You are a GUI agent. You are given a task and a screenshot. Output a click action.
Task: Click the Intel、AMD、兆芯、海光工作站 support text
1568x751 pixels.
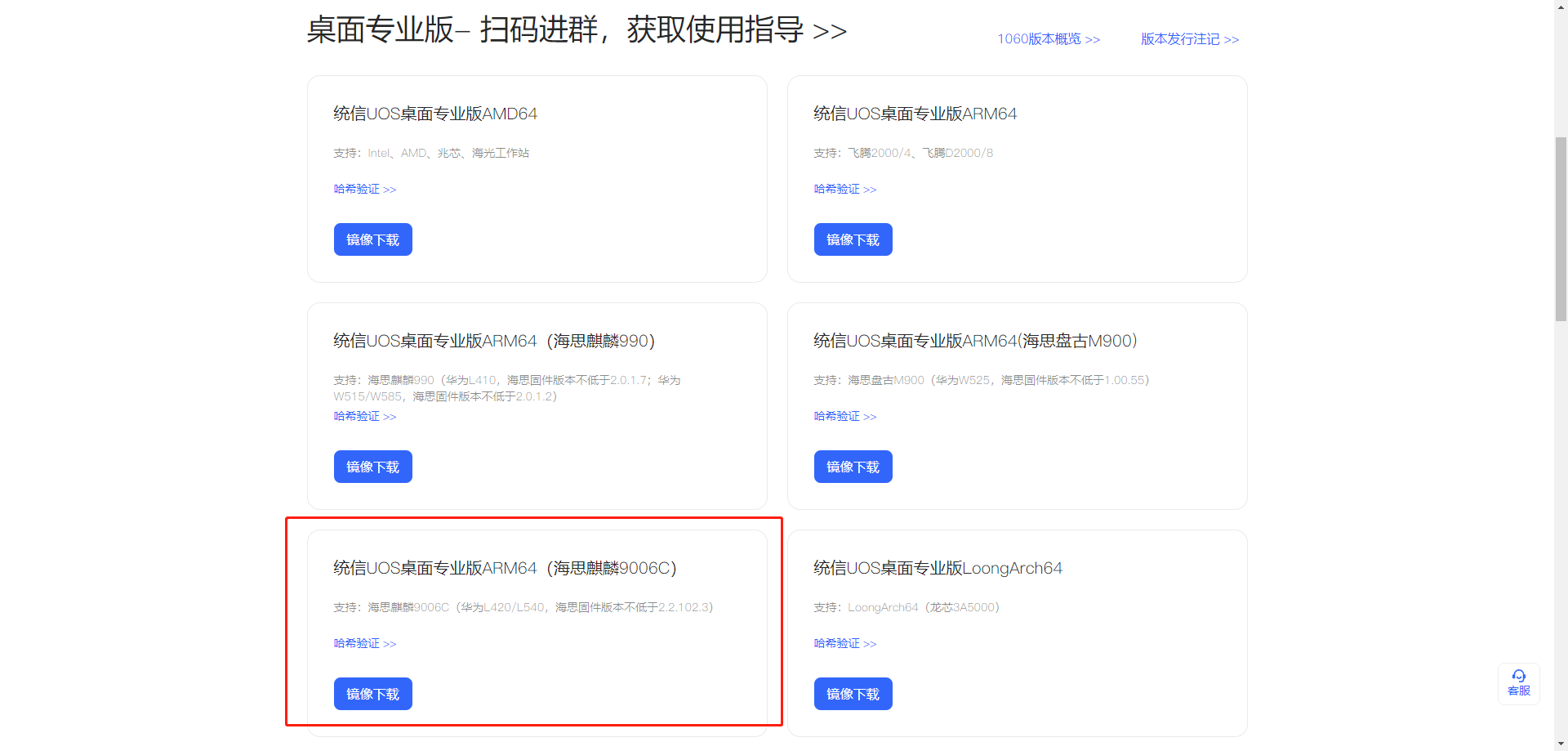tap(431, 153)
